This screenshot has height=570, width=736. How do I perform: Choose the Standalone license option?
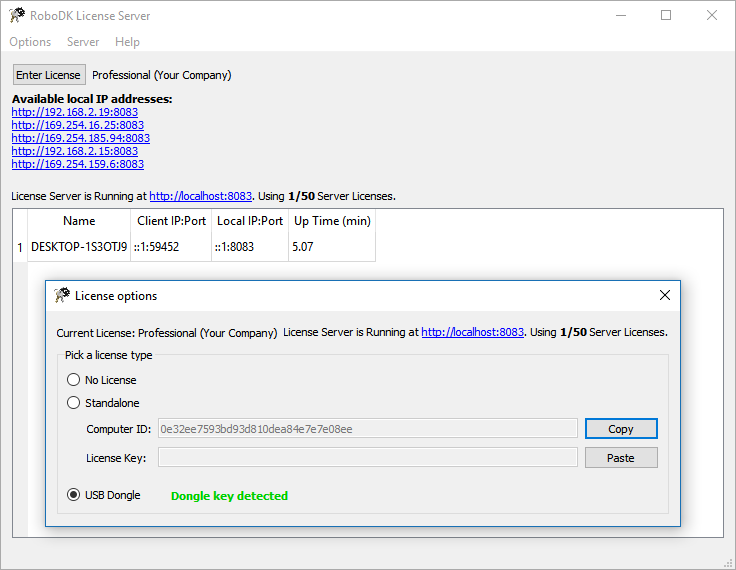coord(74,403)
